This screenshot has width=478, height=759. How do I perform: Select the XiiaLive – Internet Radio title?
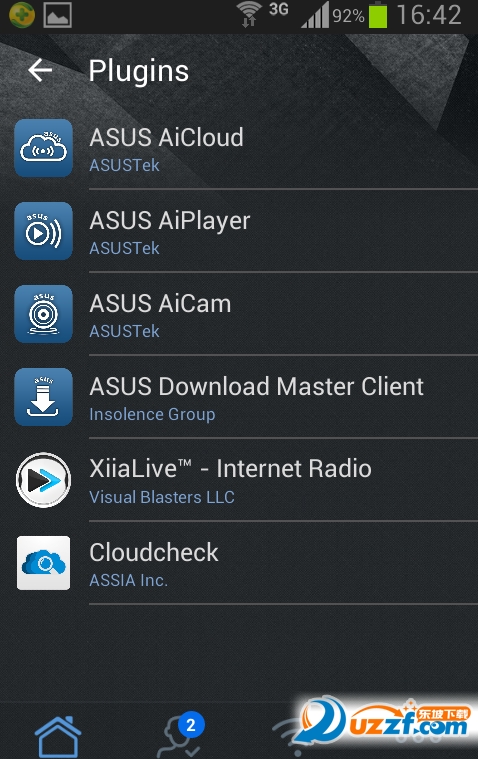[231, 469]
